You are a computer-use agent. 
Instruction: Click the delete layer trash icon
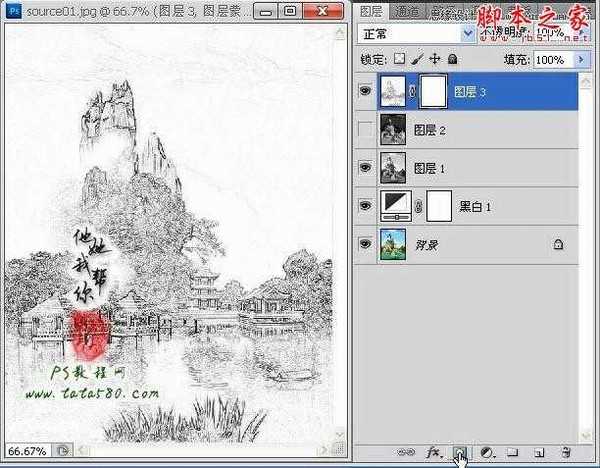coord(566,452)
